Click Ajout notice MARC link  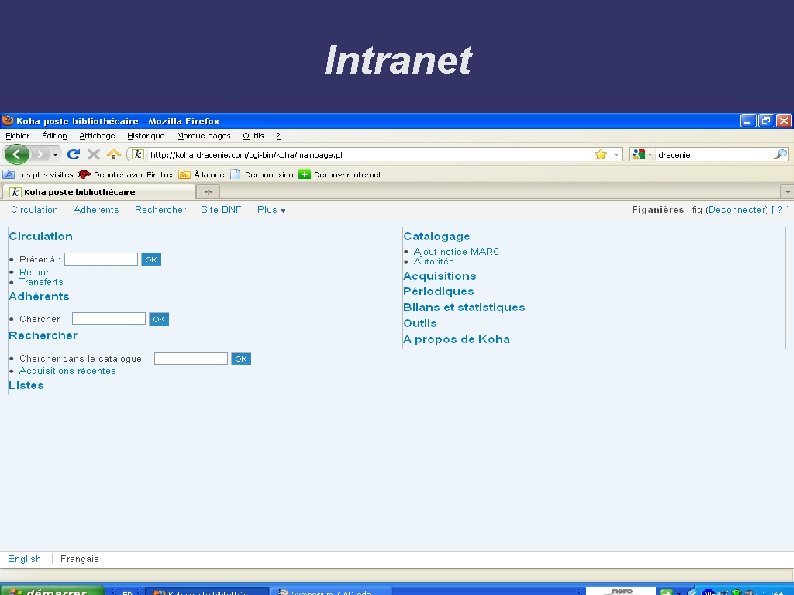456,251
